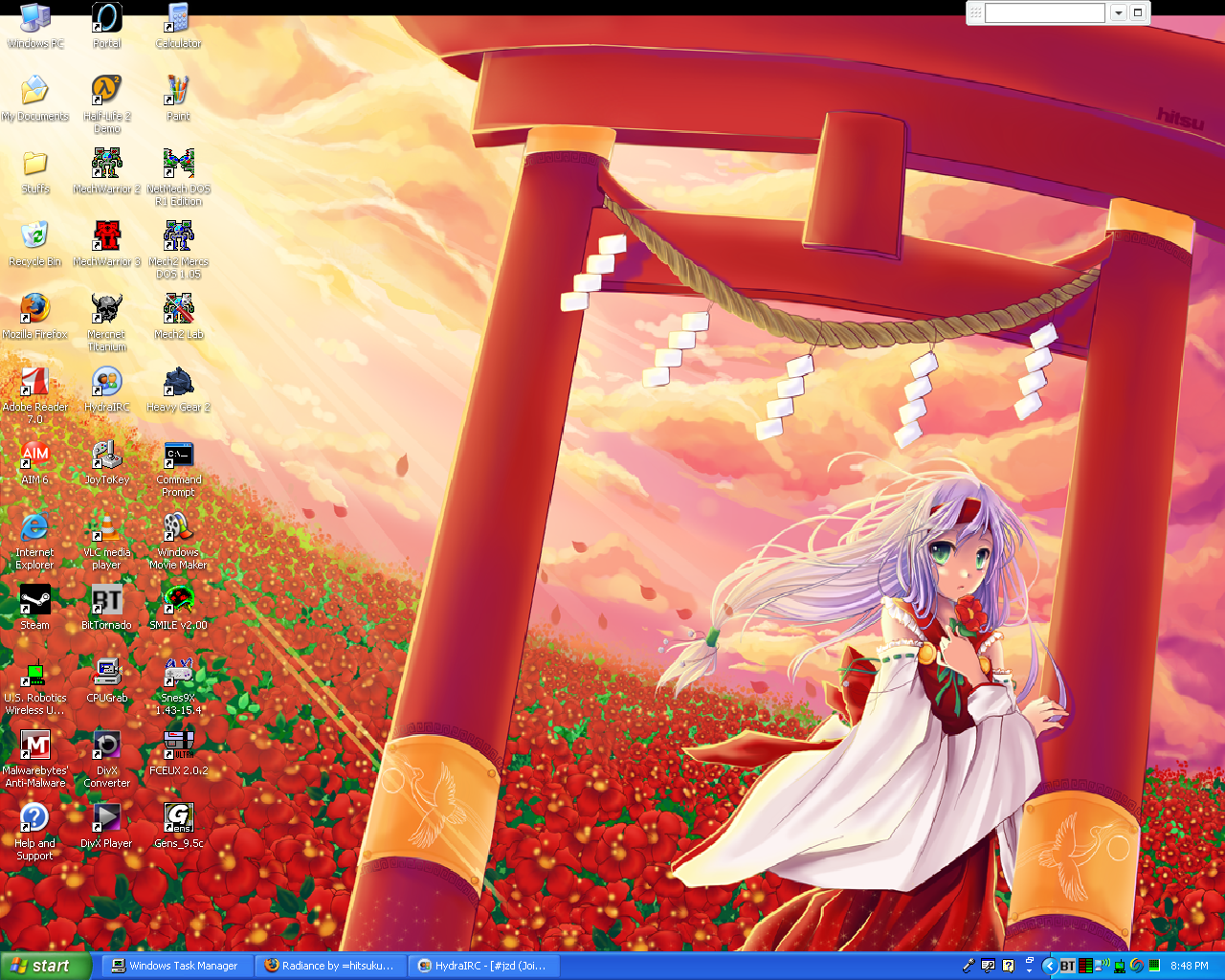Select U.S. Robotics Wireless Utility icon
Viewport: 1225px width, 980px height.
tap(35, 686)
